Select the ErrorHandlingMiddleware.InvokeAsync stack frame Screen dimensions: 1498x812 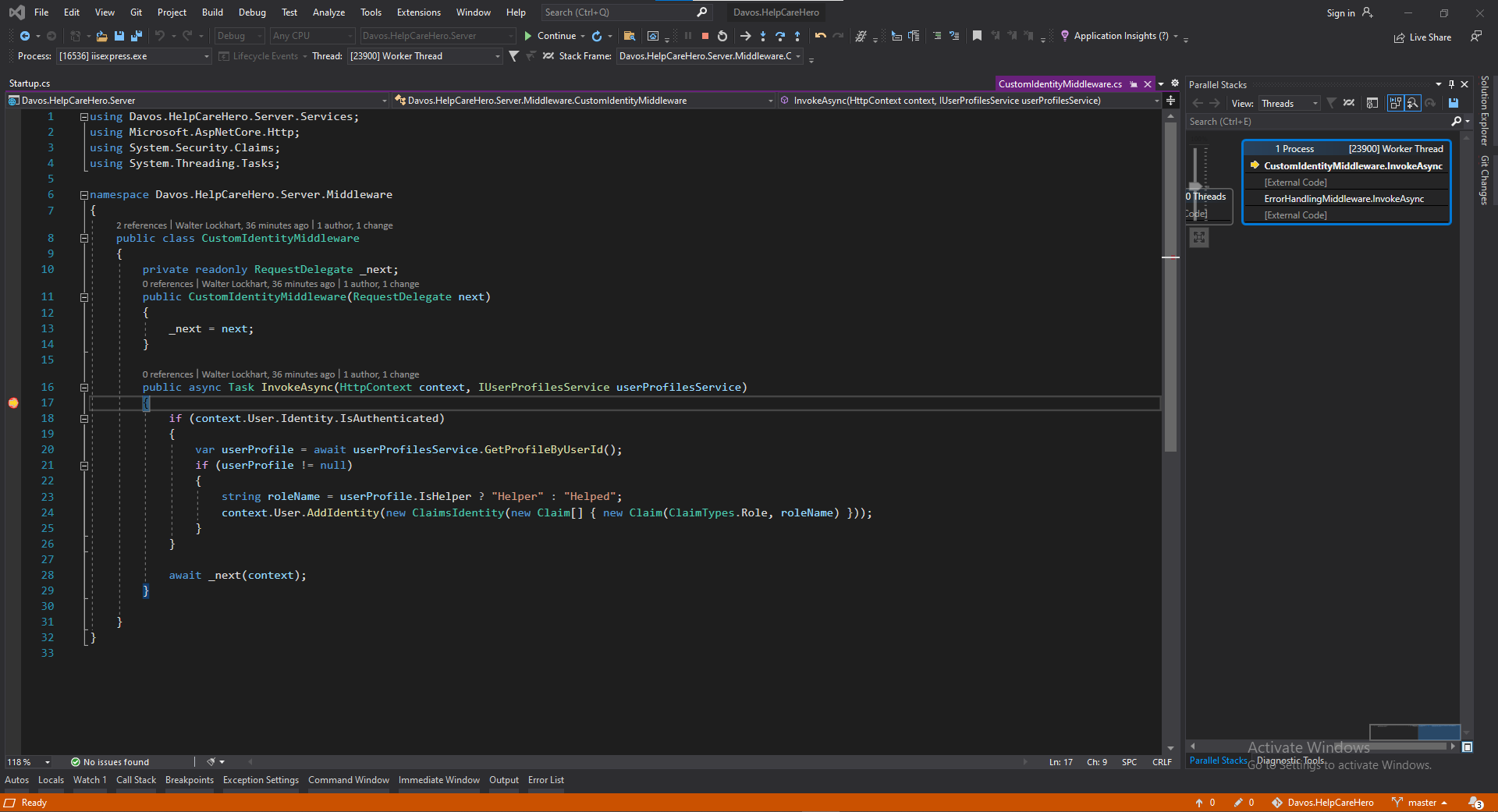click(x=1344, y=199)
